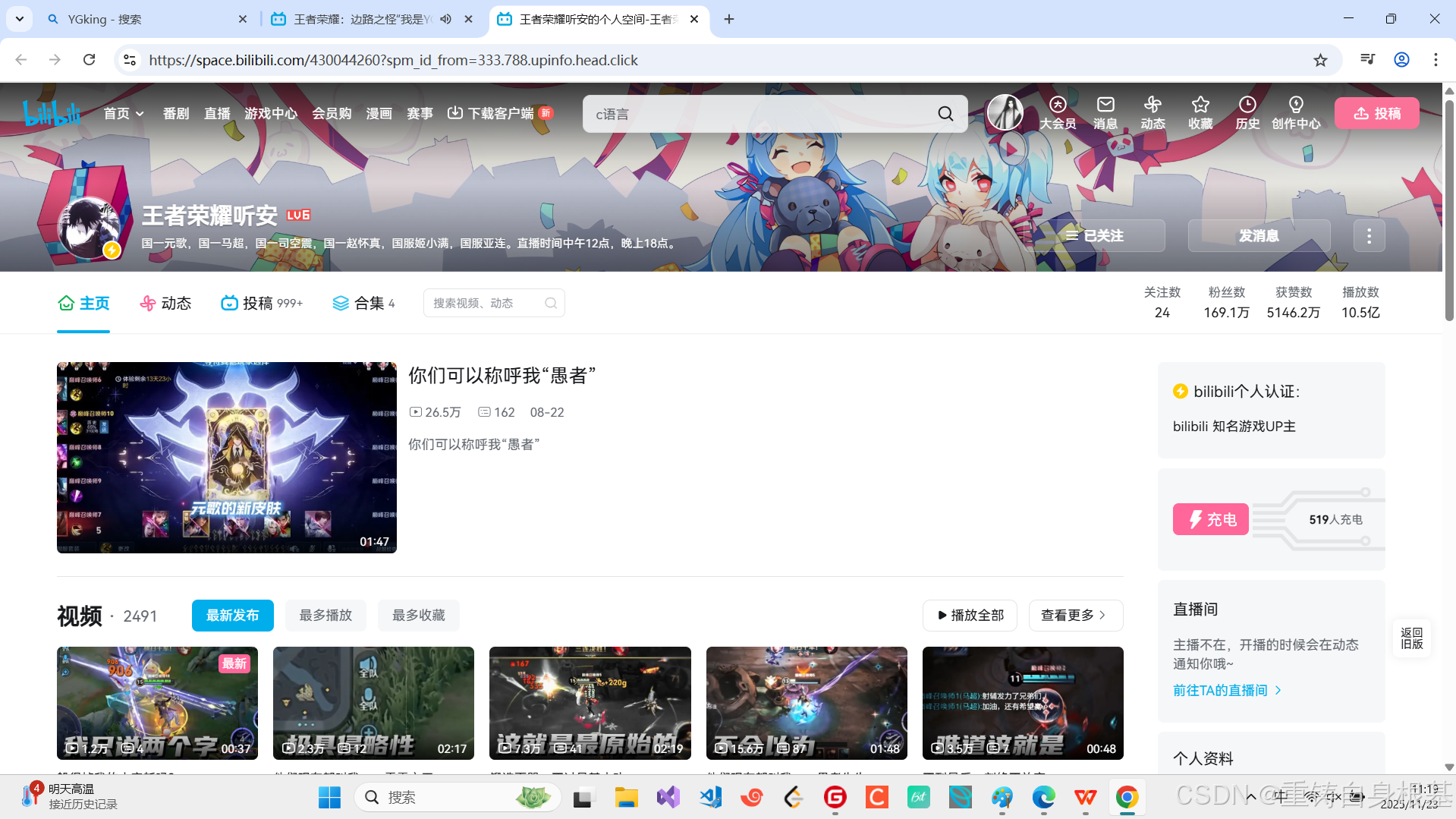Open 消息 messages icon
Image resolution: width=1456 pixels, height=819 pixels.
[x=1105, y=113]
